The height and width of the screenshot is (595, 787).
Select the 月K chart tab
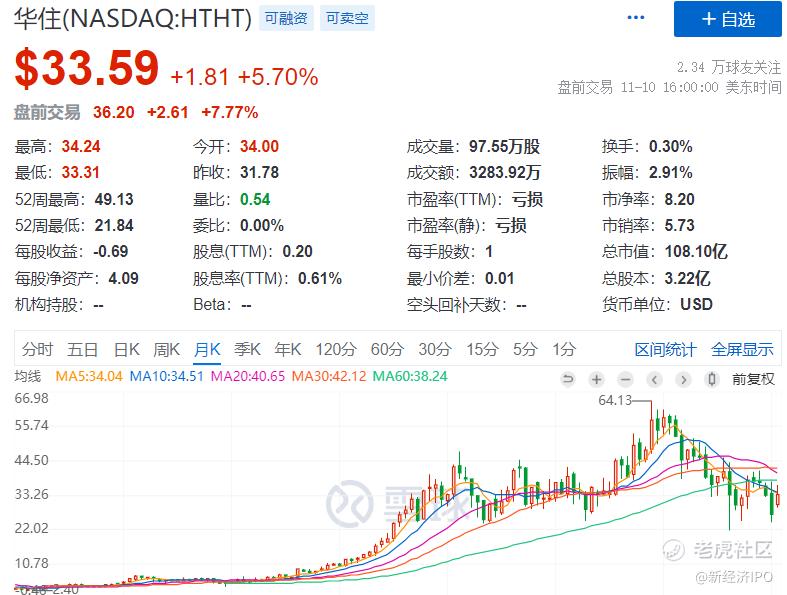pyautogui.click(x=207, y=349)
